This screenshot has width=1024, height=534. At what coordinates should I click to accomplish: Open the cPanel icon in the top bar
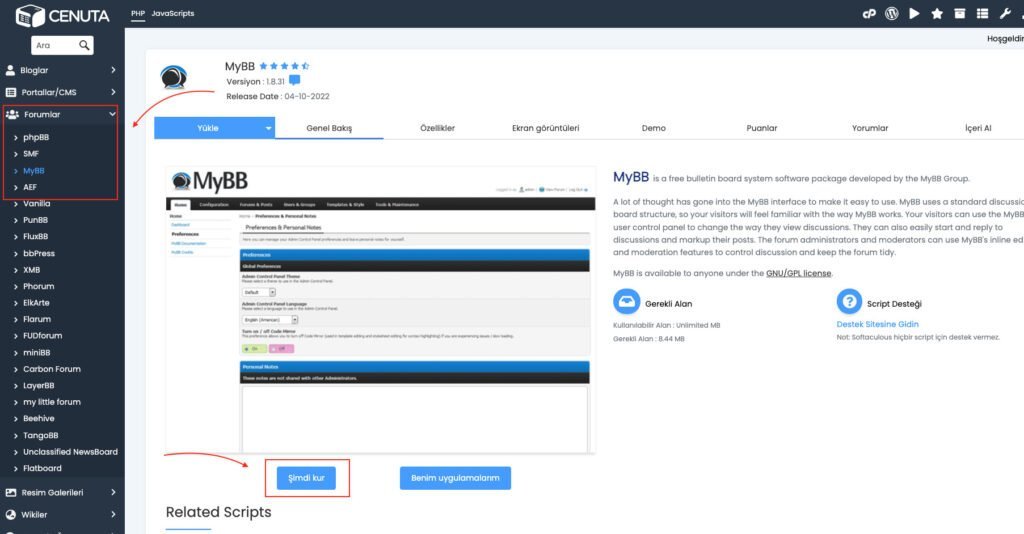869,14
